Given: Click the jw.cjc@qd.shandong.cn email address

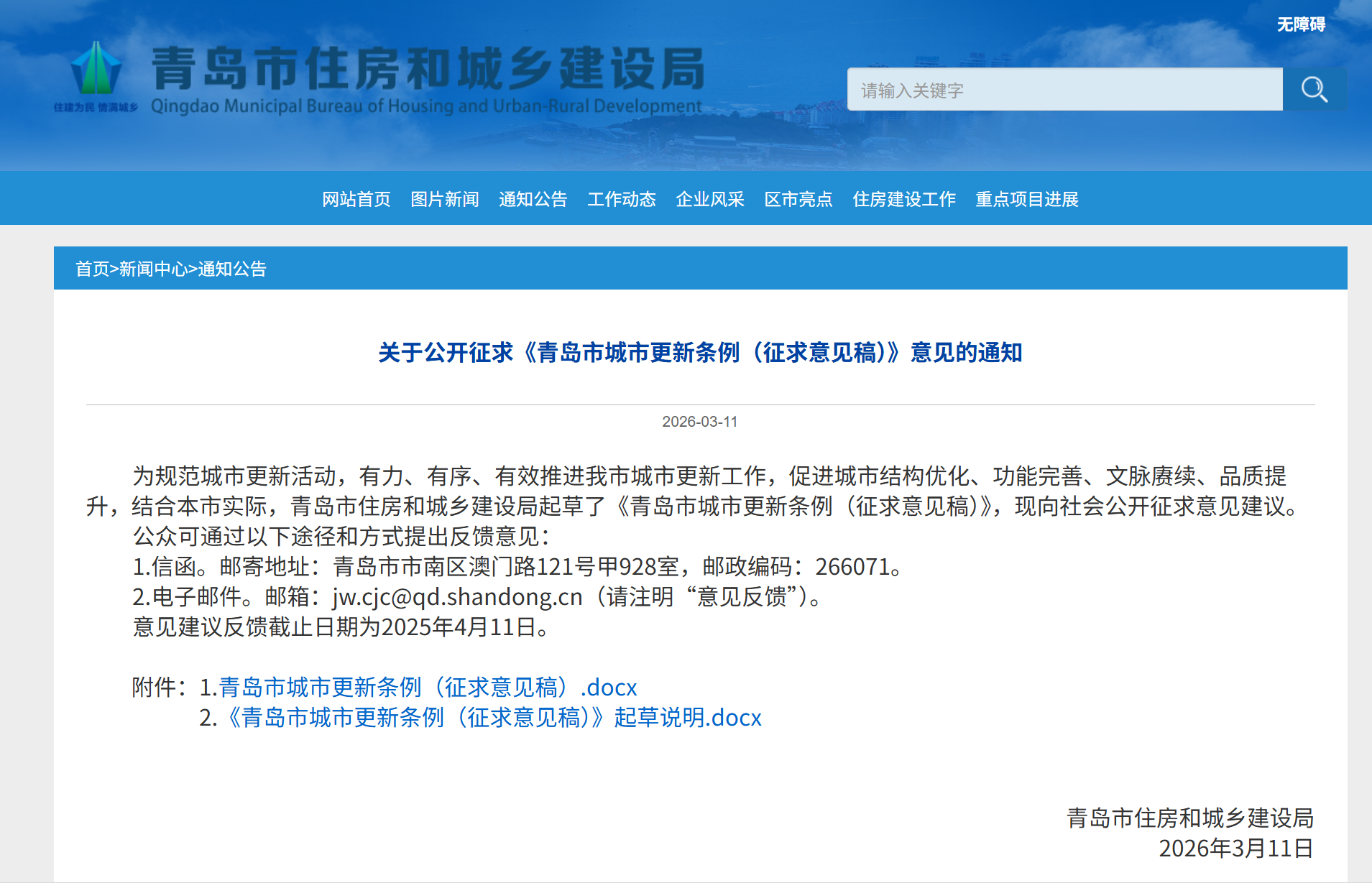Looking at the screenshot, I should (457, 597).
